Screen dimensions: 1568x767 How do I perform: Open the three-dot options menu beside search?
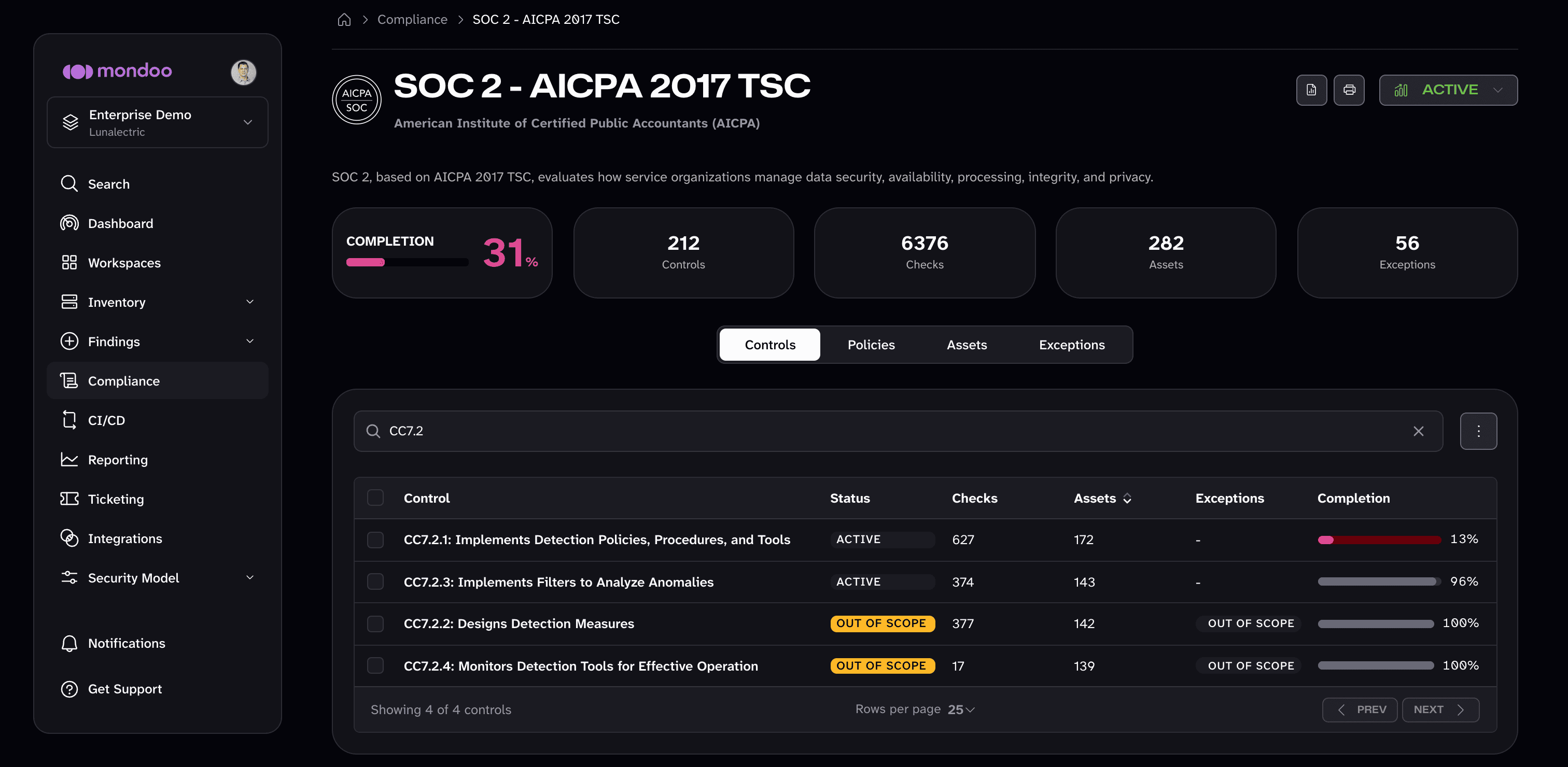coord(1478,431)
